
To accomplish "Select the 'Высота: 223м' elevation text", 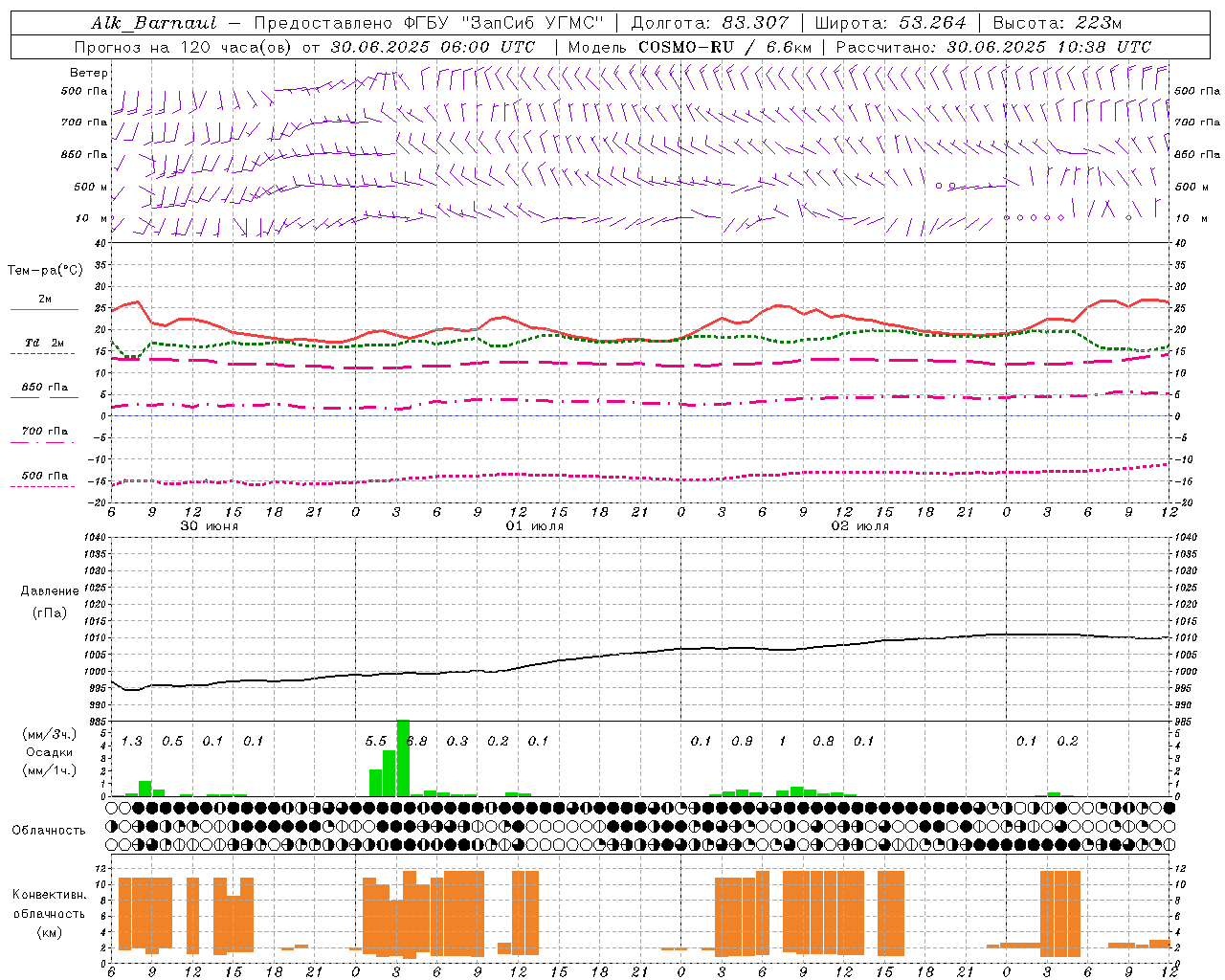I will [1058, 23].
